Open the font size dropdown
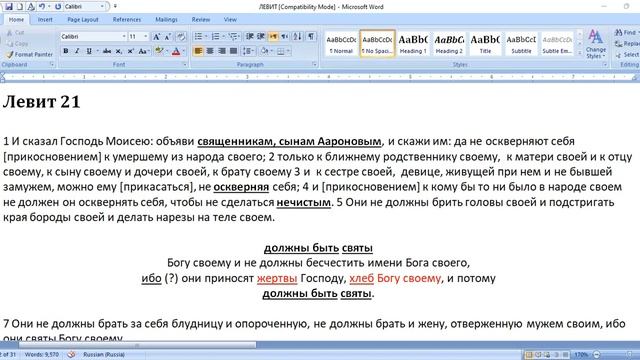 coord(146,37)
